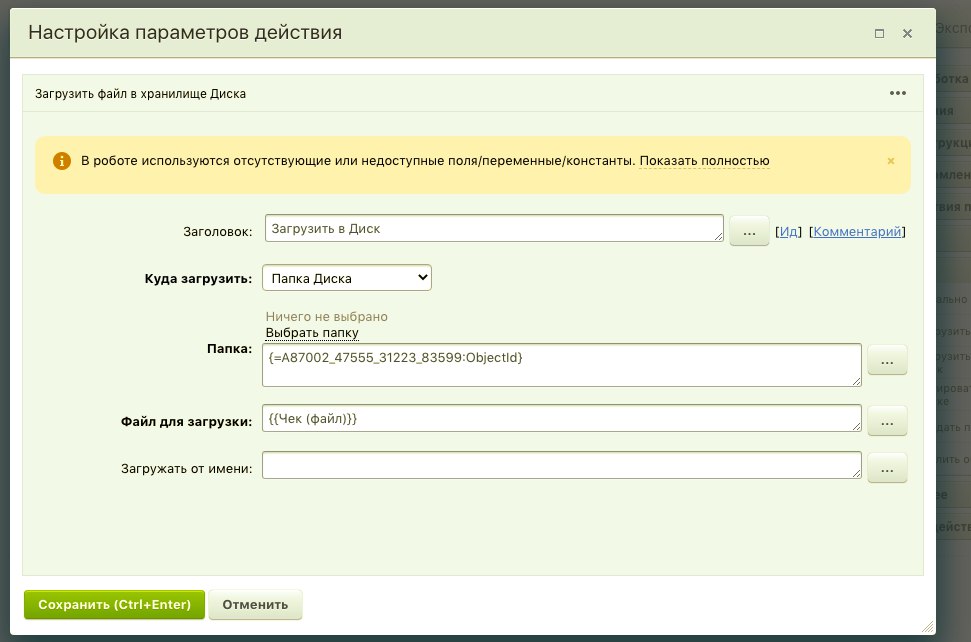The width and height of the screenshot is (971, 642).
Task: Click the 'Папка' expression text area
Action: click(x=561, y=364)
